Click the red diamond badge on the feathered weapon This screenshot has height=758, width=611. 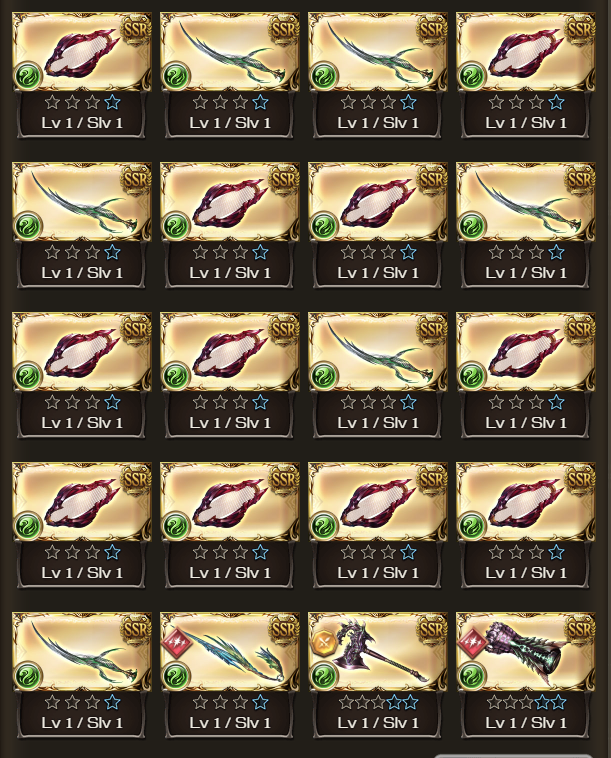(176, 643)
